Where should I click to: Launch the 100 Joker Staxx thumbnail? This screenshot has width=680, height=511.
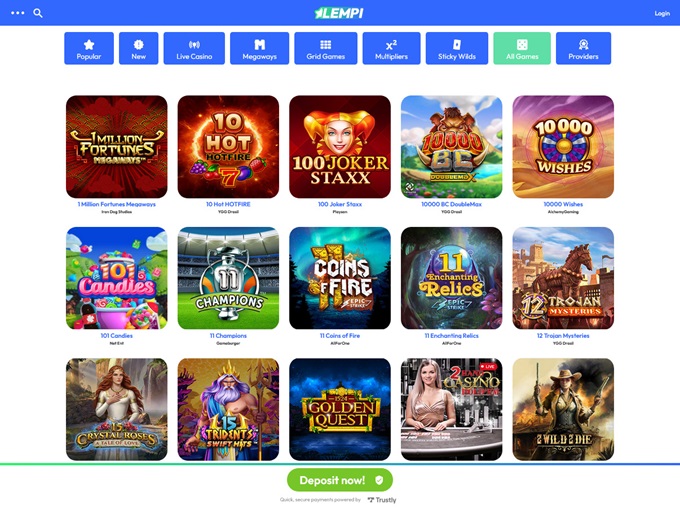point(340,147)
